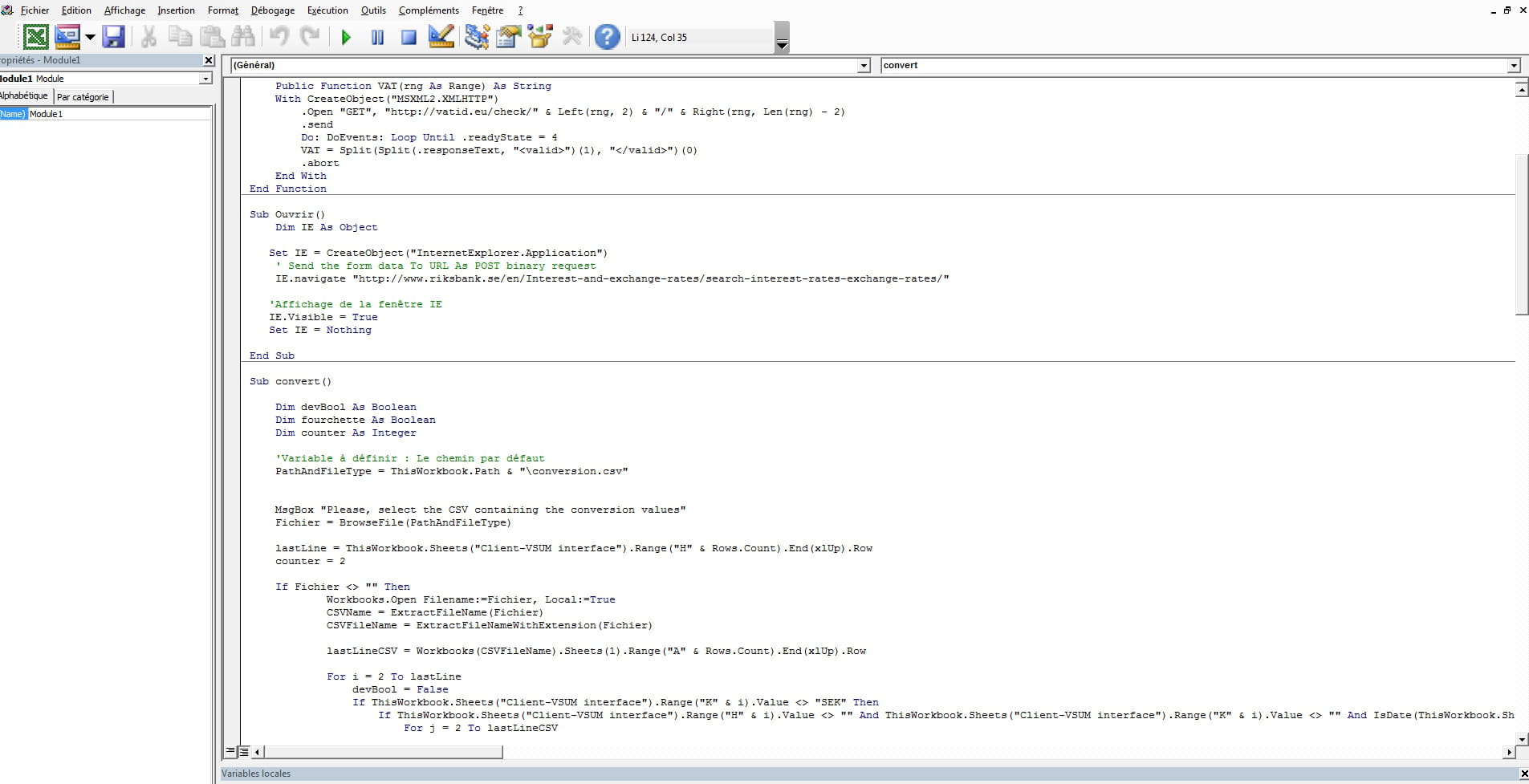Open the Insert object dropdown arrow
The width and height of the screenshot is (1529, 784).
coord(90,37)
